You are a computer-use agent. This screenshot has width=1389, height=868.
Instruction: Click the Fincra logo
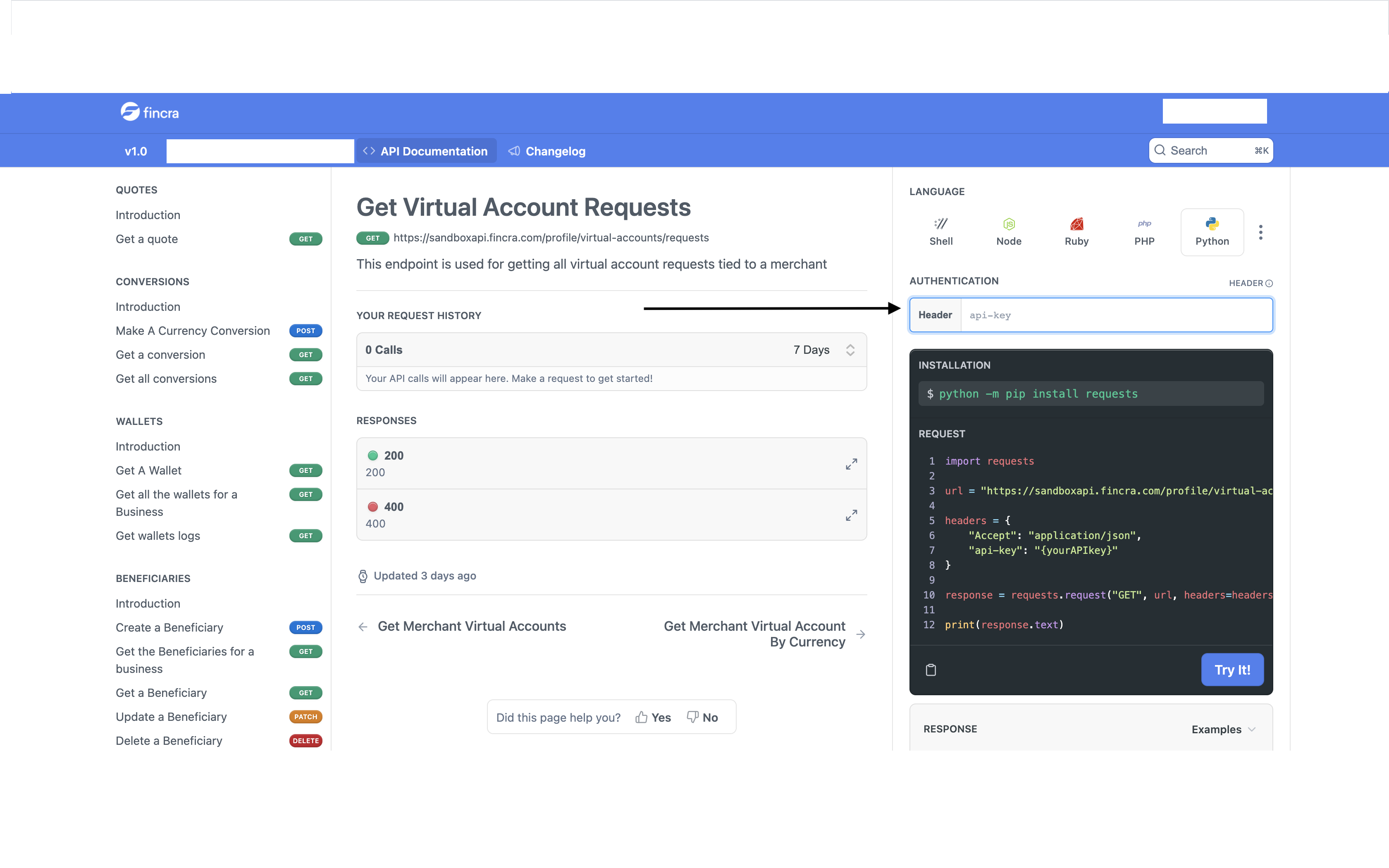(x=150, y=112)
